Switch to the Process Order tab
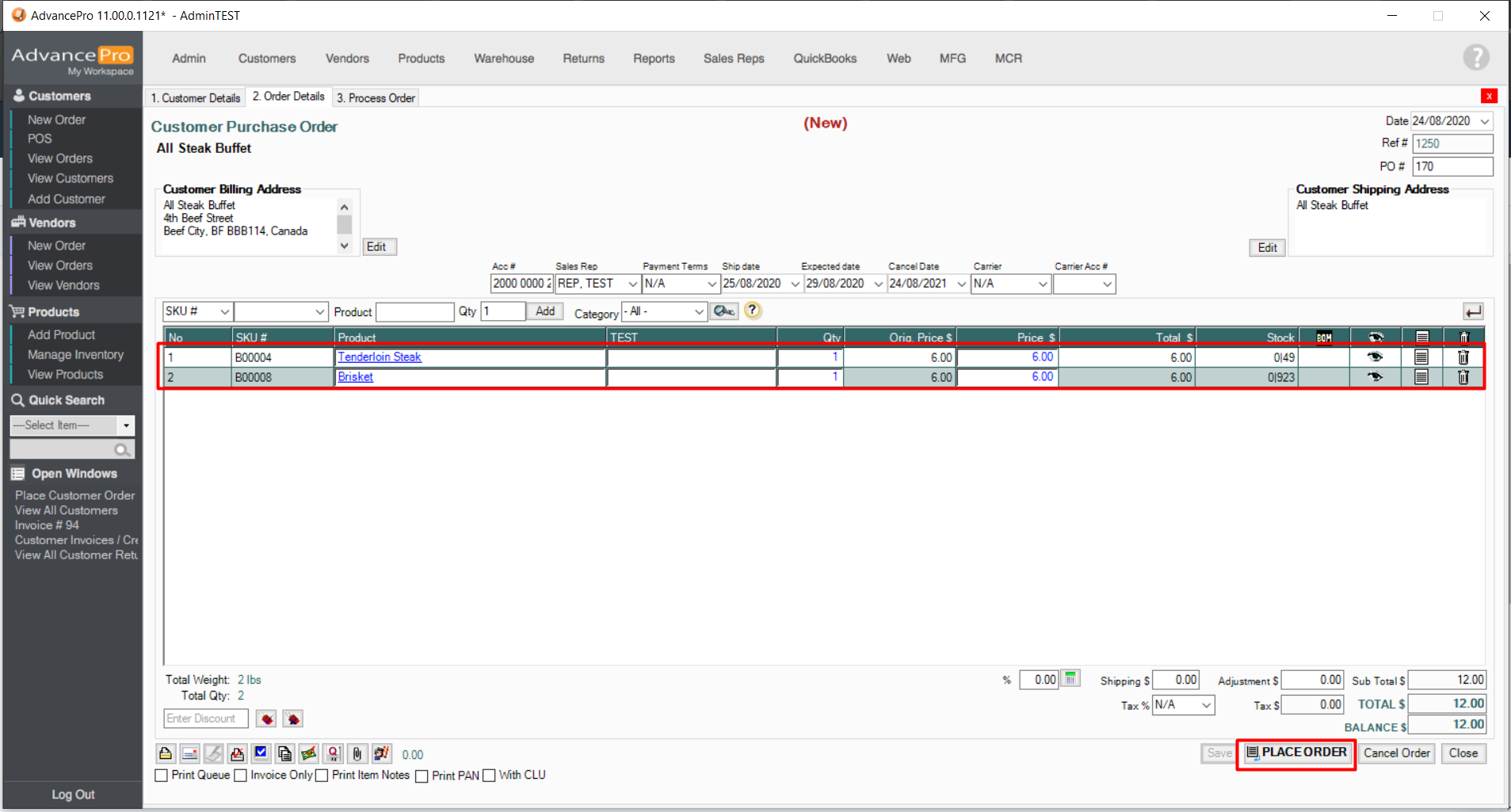Viewport: 1511px width, 812px height. pyautogui.click(x=376, y=98)
